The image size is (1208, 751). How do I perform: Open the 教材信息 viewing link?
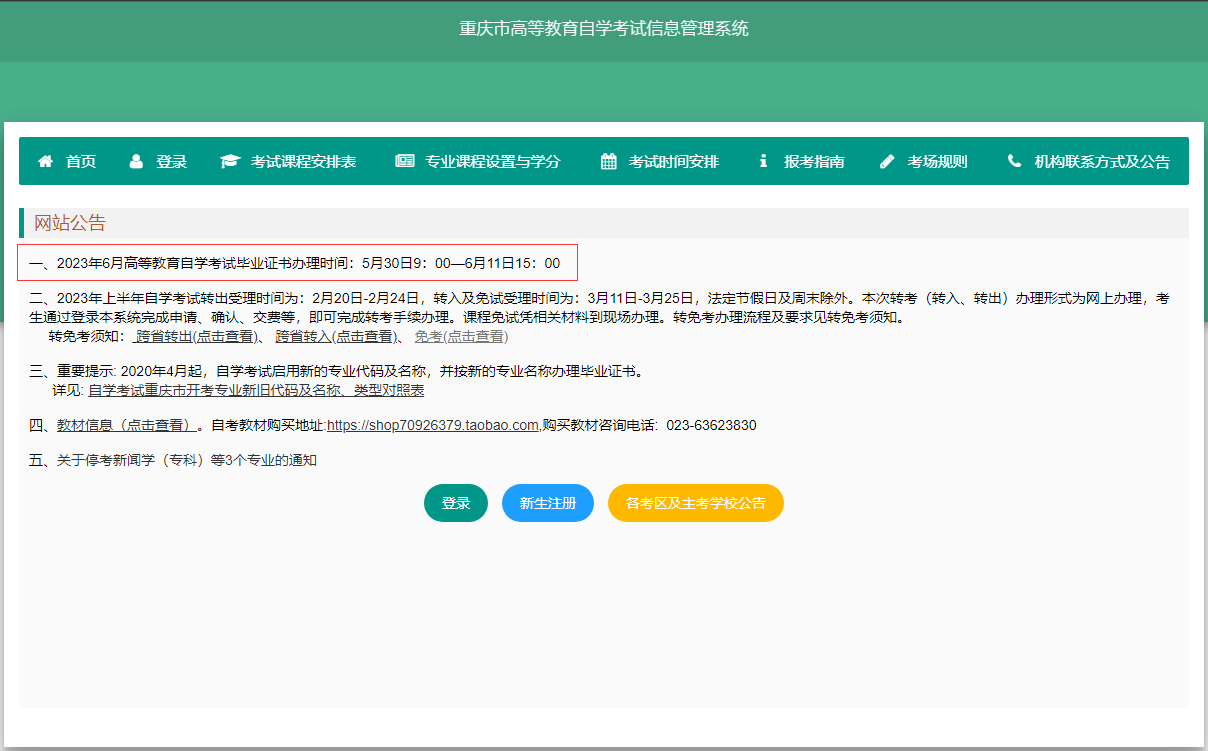pyautogui.click(x=127, y=424)
